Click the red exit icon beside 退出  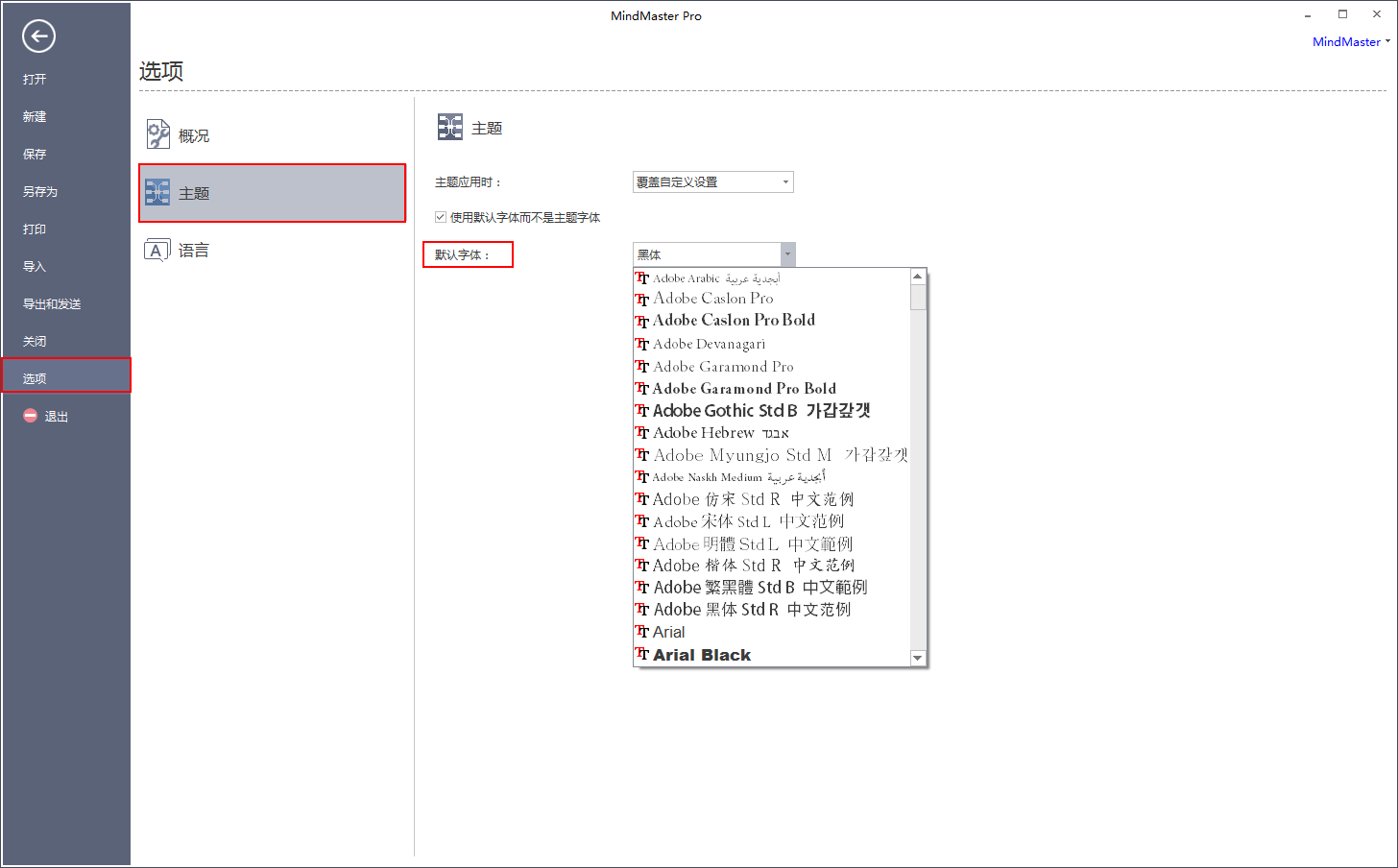[x=31, y=416]
